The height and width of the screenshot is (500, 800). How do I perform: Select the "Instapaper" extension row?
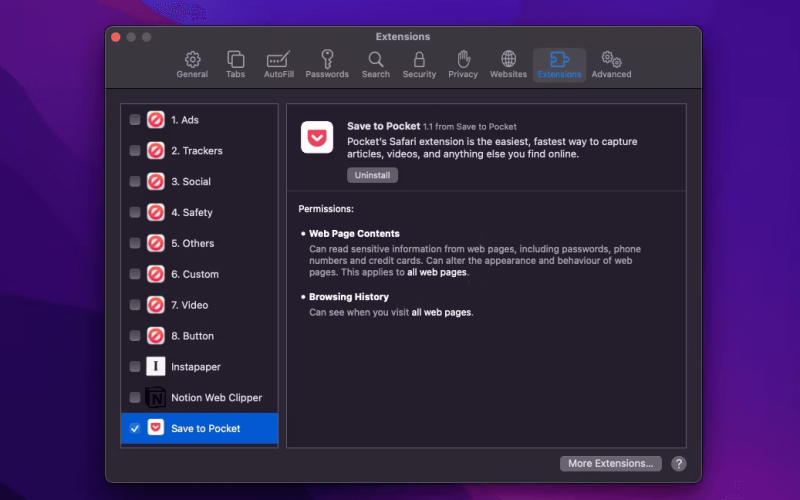[199, 367]
